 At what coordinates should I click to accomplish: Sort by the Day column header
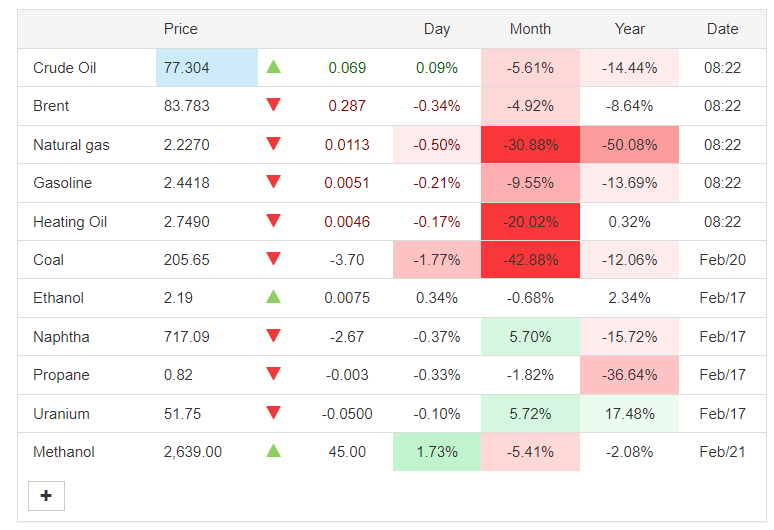click(437, 29)
